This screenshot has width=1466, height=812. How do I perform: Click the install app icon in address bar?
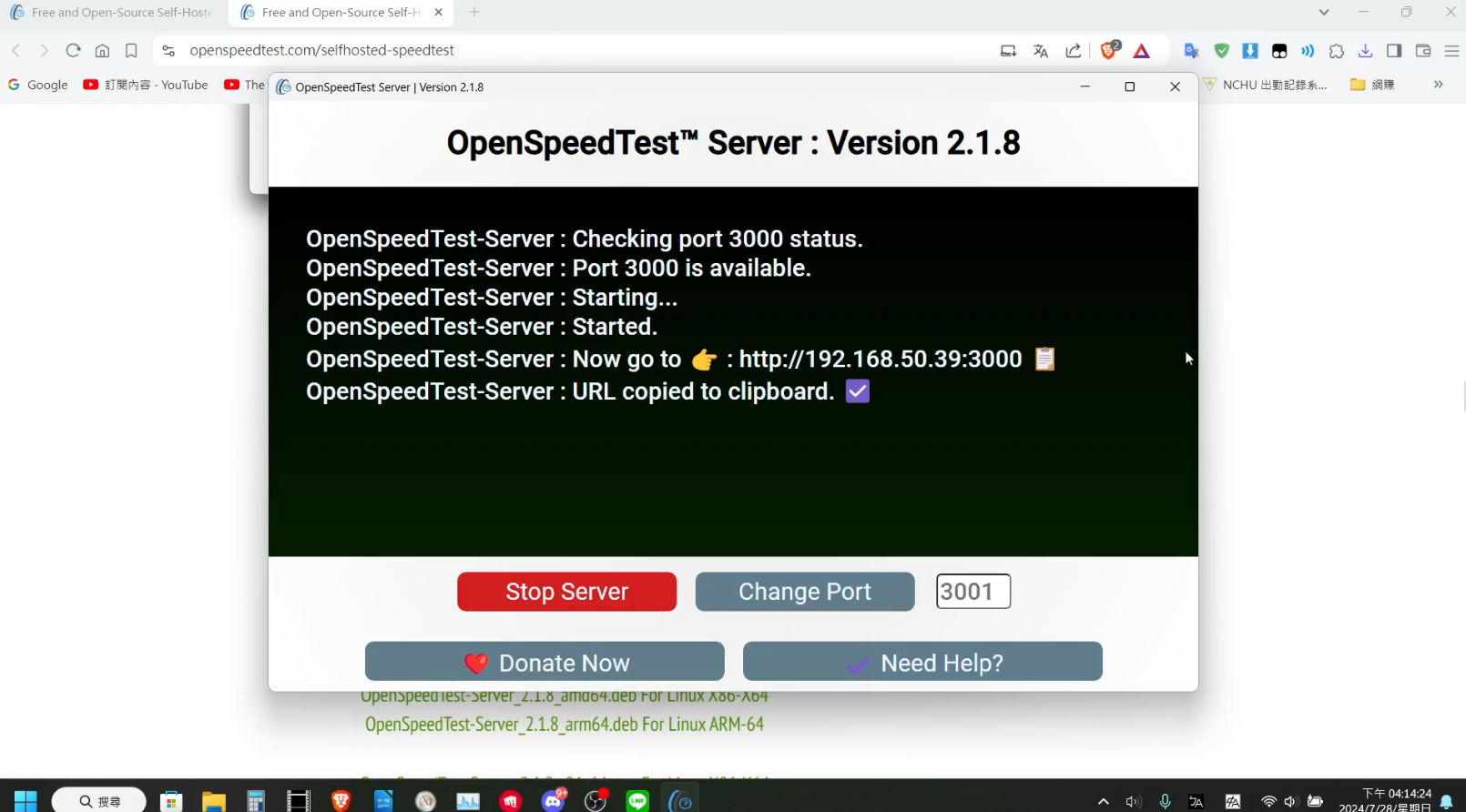click(x=1008, y=51)
